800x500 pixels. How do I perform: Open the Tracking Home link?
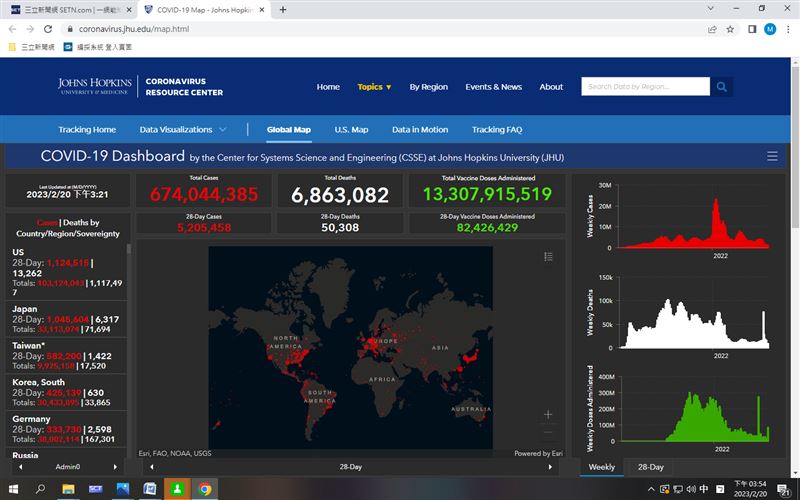click(x=87, y=130)
